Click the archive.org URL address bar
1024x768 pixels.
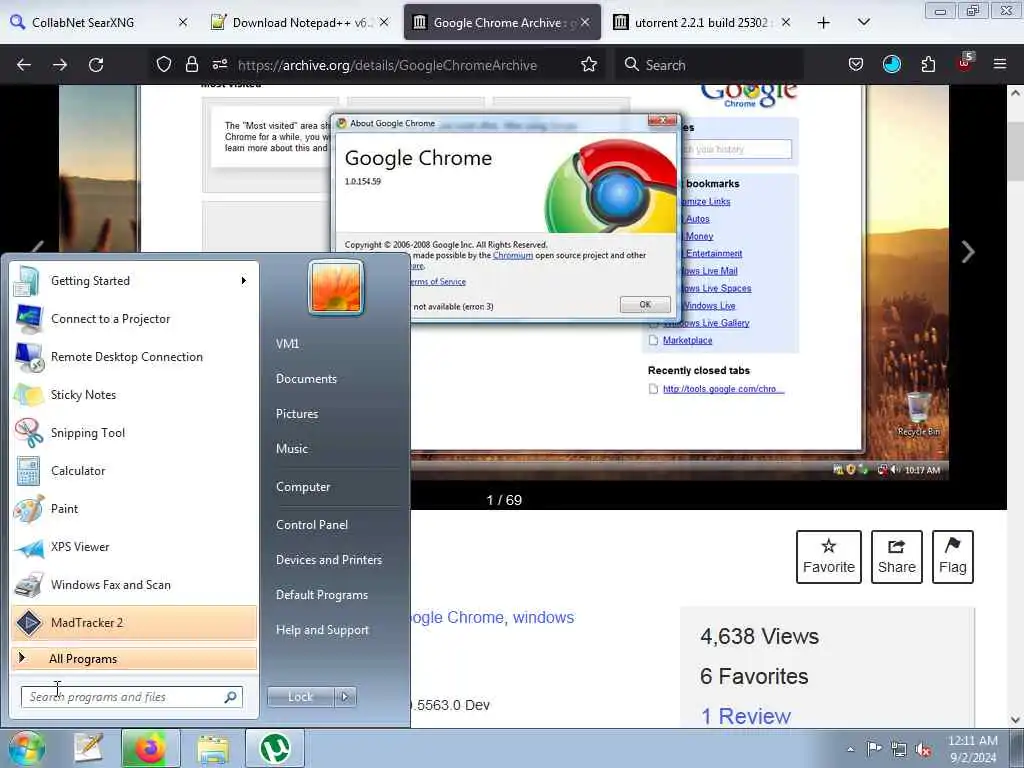tap(387, 65)
